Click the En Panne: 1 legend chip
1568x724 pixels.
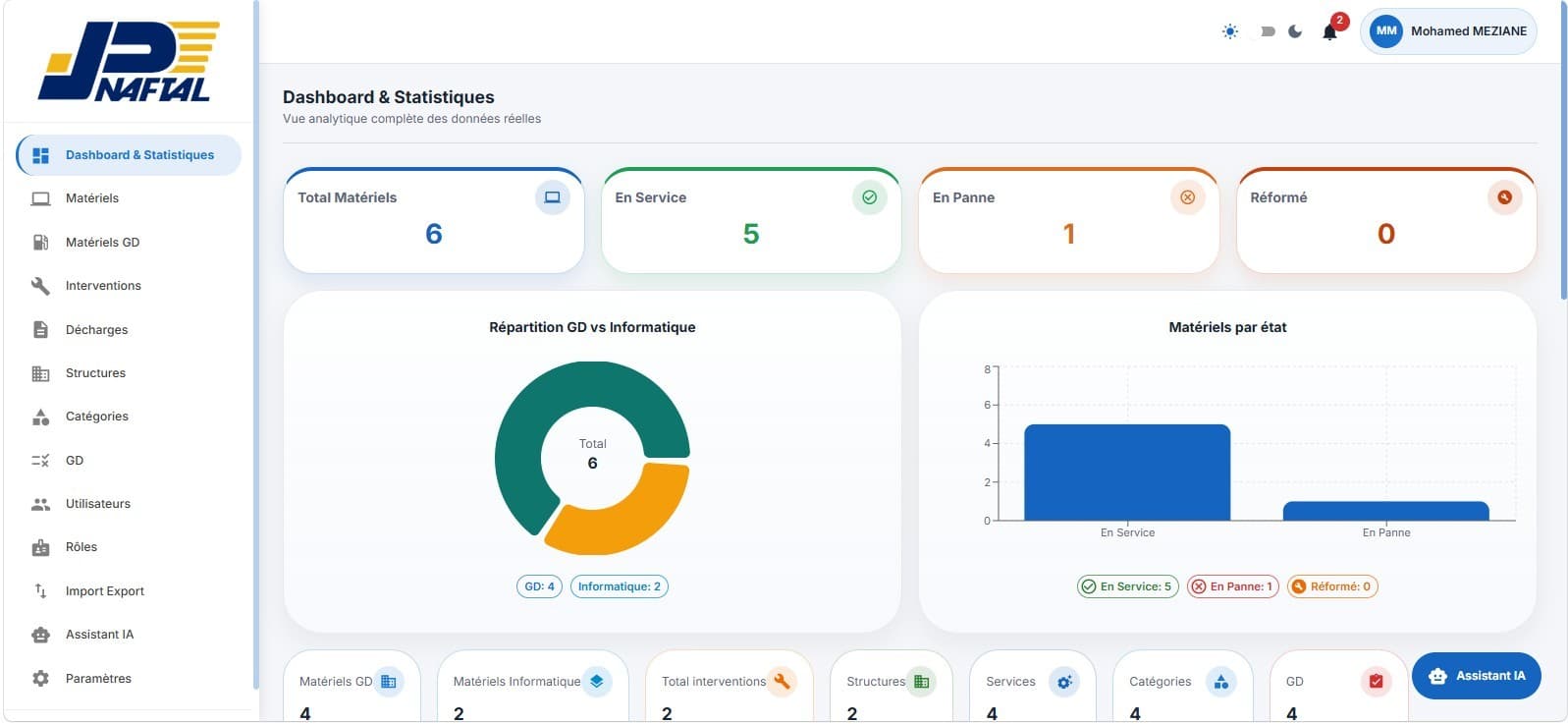(x=1233, y=586)
